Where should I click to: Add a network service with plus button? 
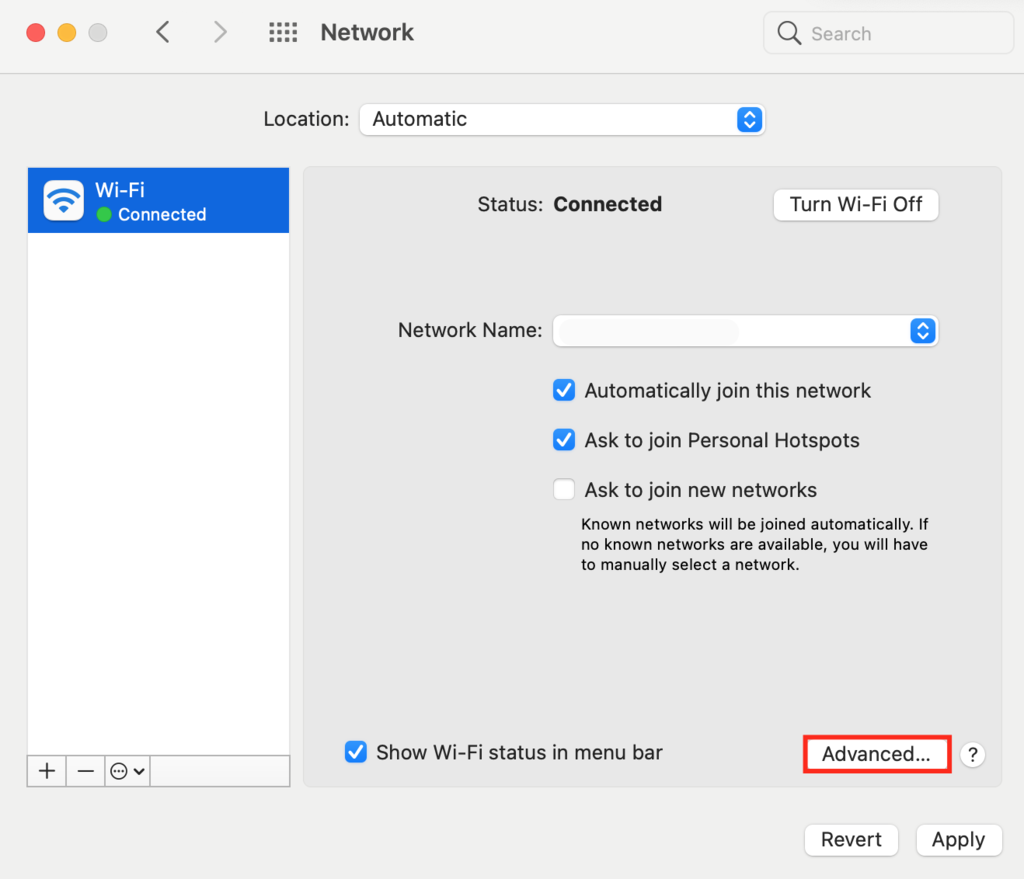coord(46,771)
